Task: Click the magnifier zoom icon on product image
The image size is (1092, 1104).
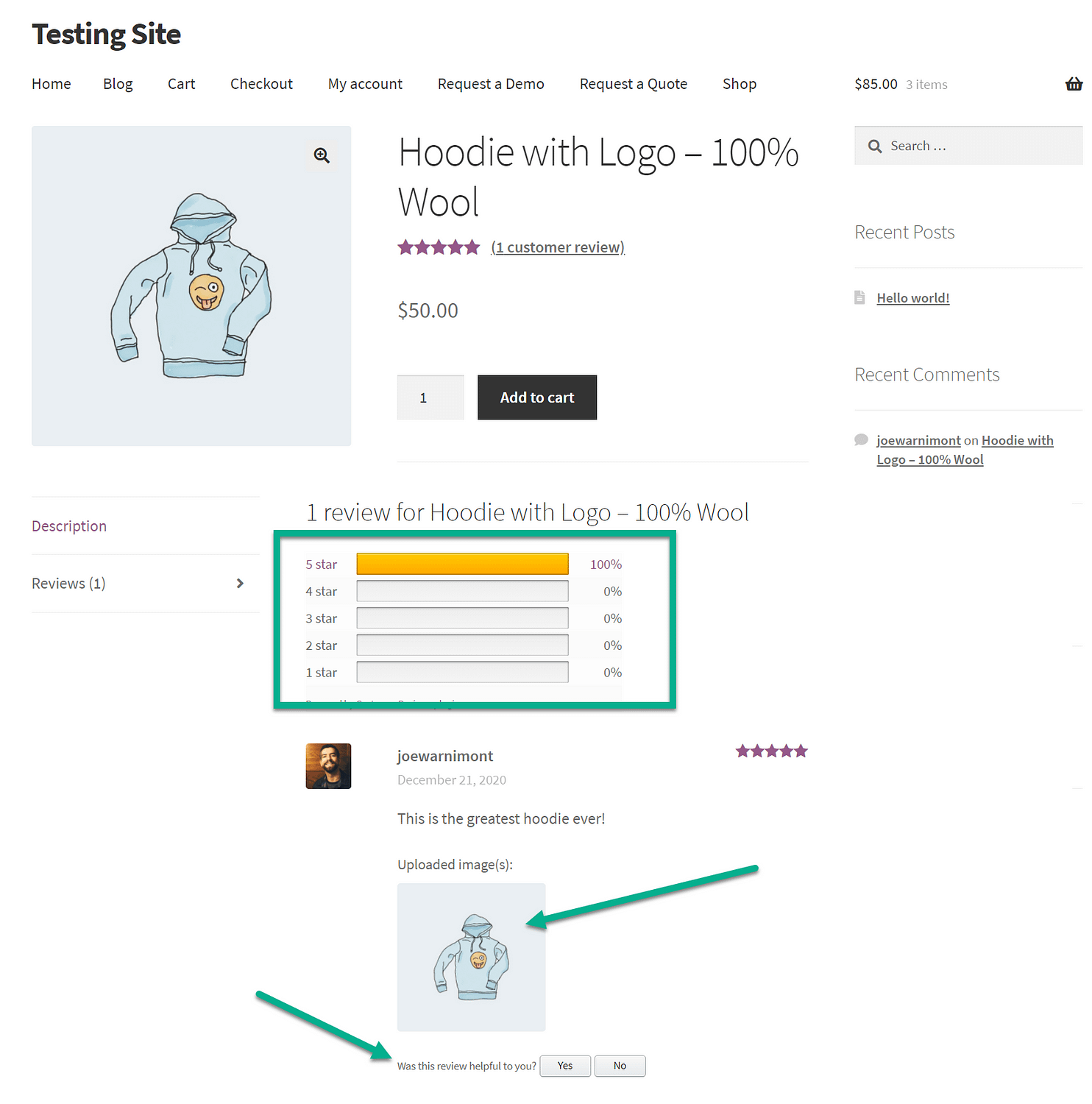Action: 322,155
